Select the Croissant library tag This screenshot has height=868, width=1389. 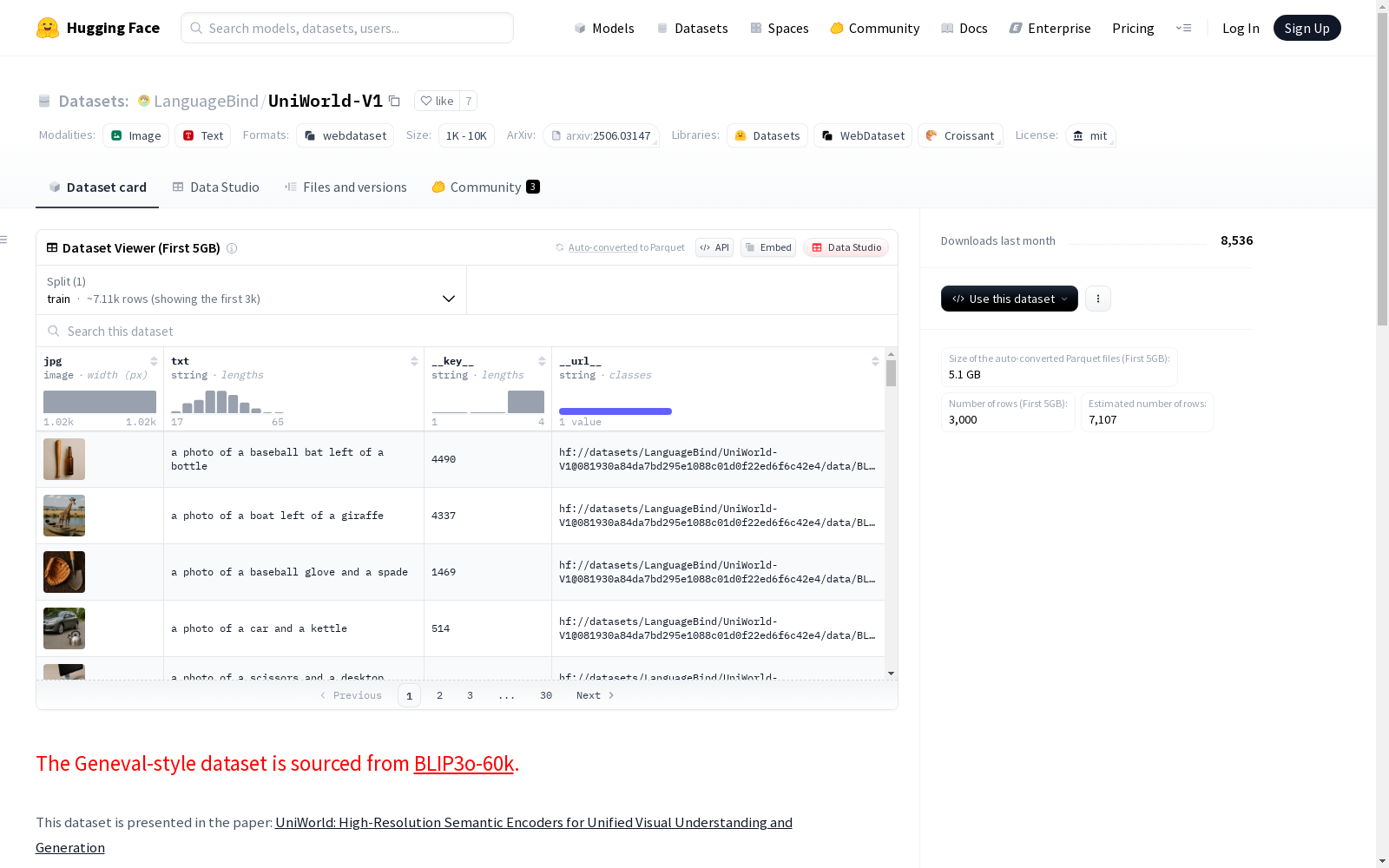(960, 135)
